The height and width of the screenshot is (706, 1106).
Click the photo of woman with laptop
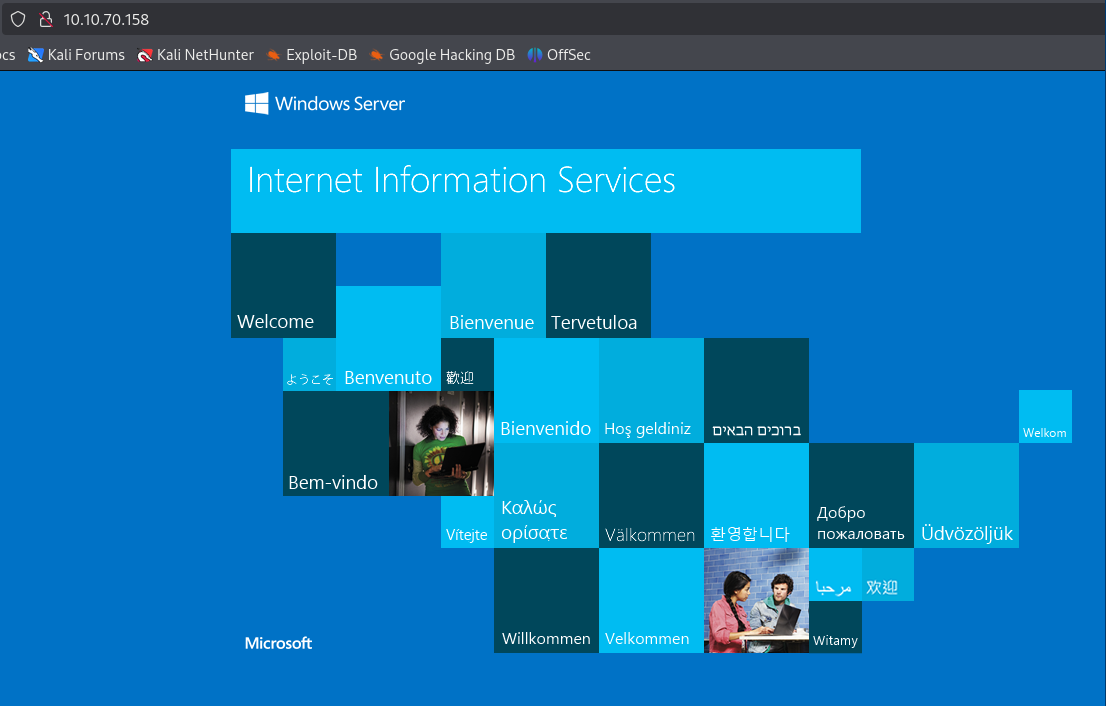point(441,443)
